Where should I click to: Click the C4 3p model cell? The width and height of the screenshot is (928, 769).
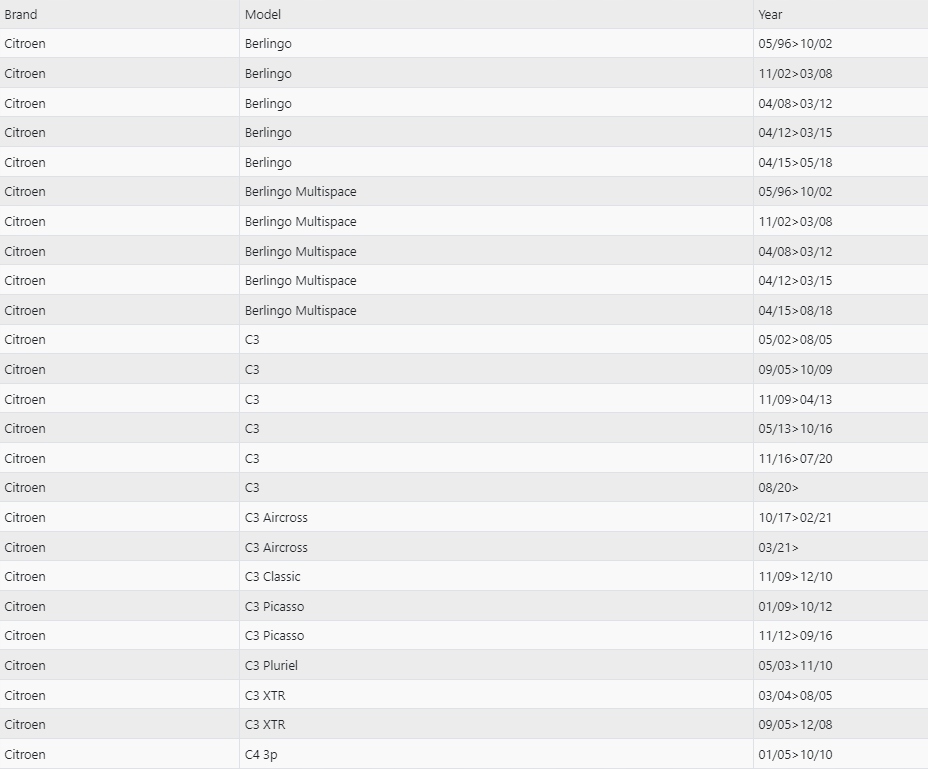pyautogui.click(x=261, y=755)
